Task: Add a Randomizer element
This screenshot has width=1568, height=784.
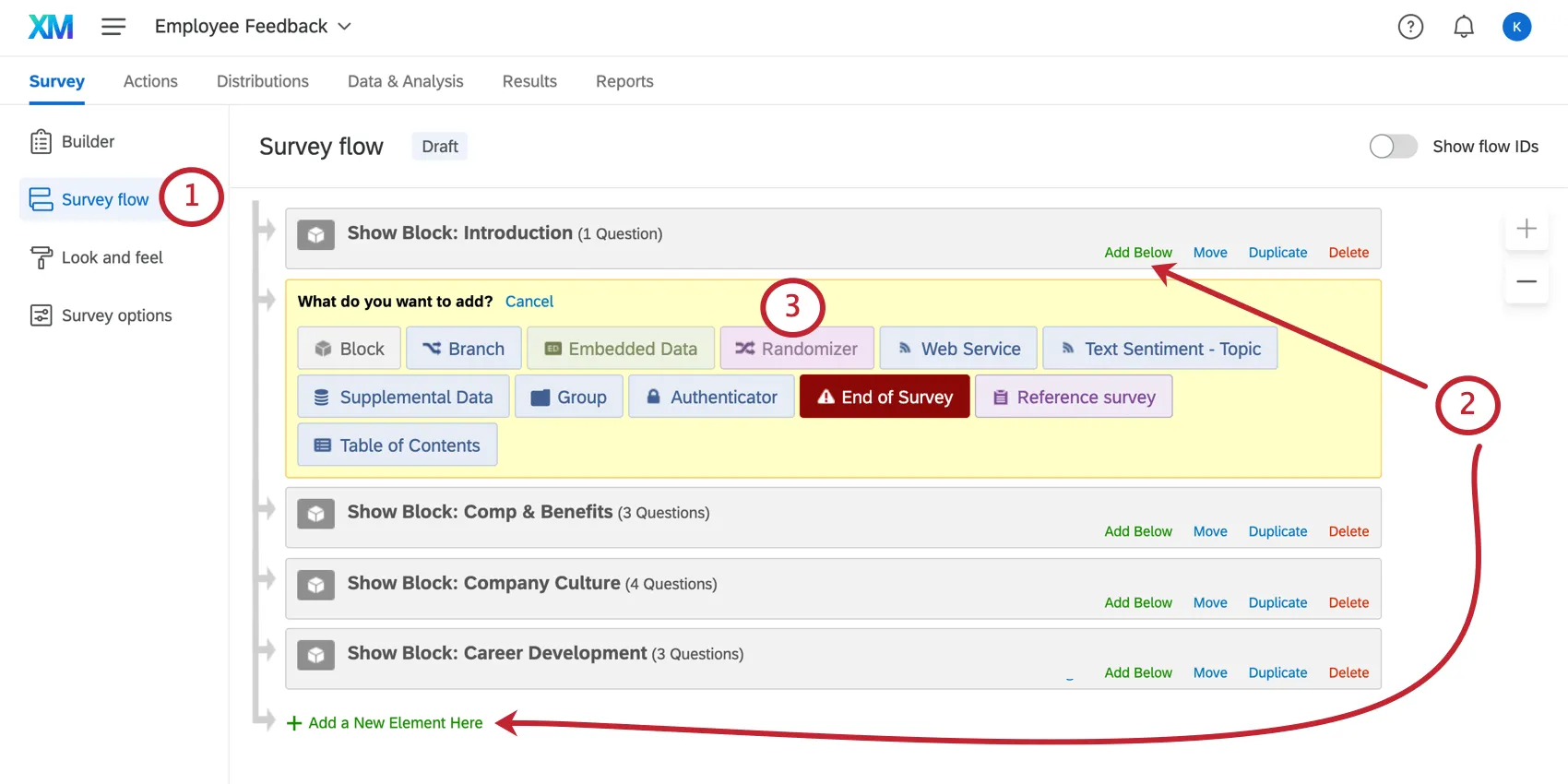Action: click(x=797, y=349)
